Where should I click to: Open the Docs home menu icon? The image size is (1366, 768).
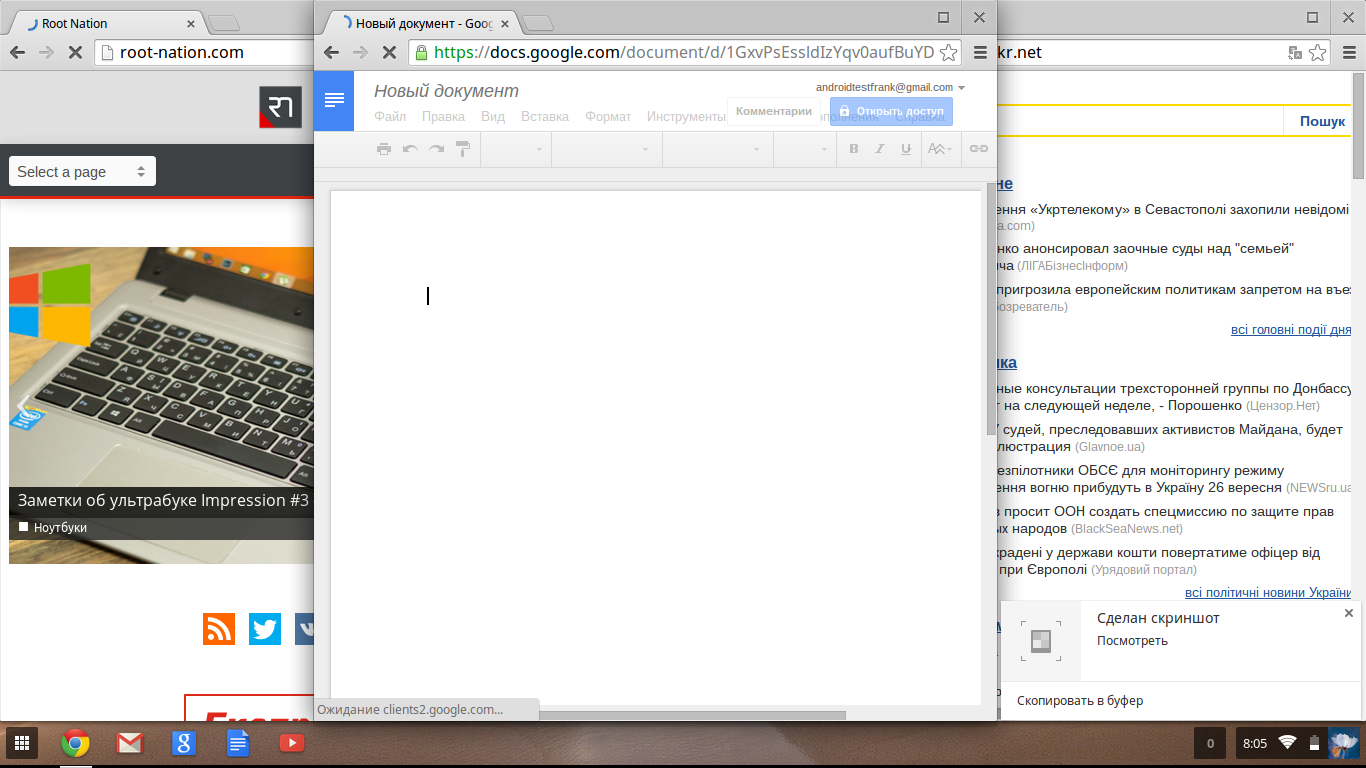(334, 100)
